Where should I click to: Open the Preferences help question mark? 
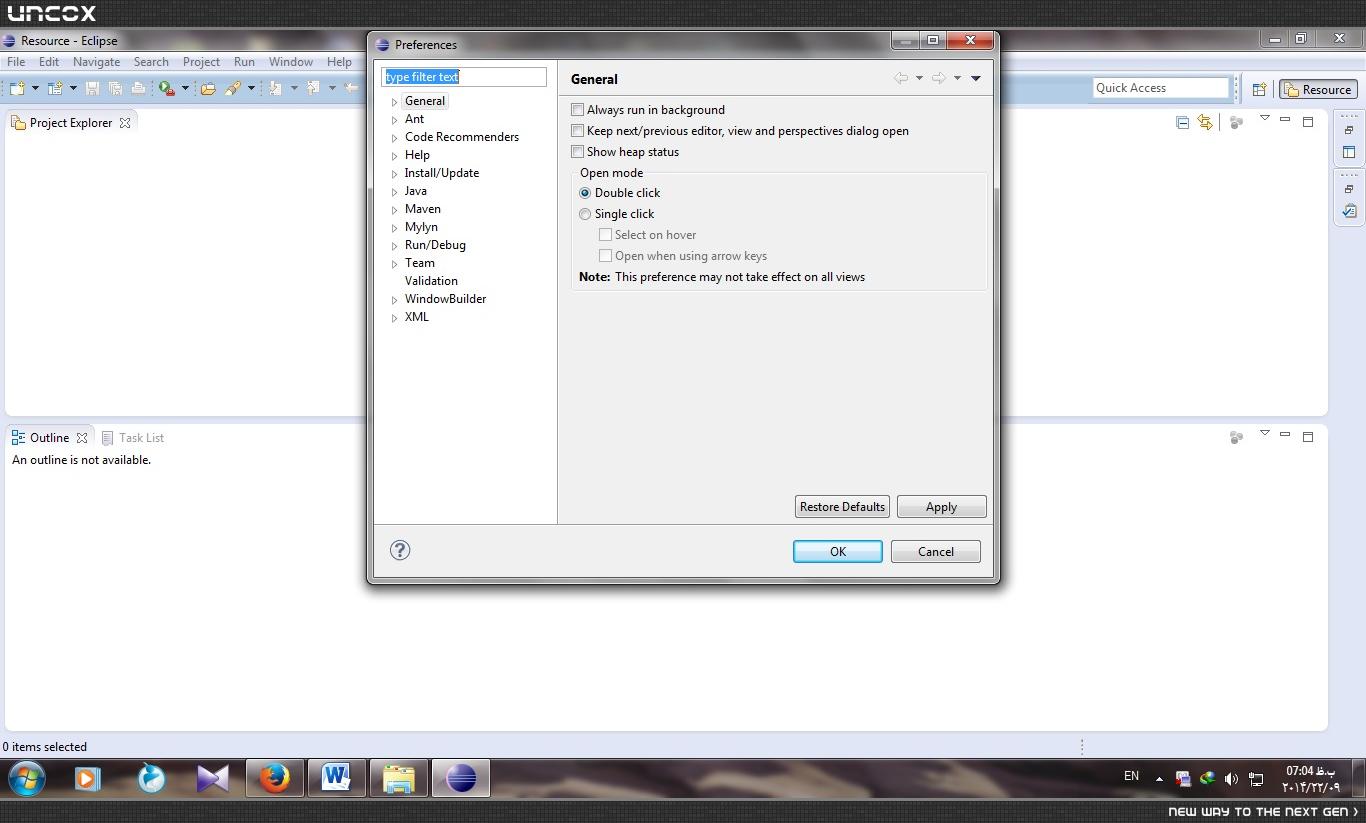[x=400, y=550]
